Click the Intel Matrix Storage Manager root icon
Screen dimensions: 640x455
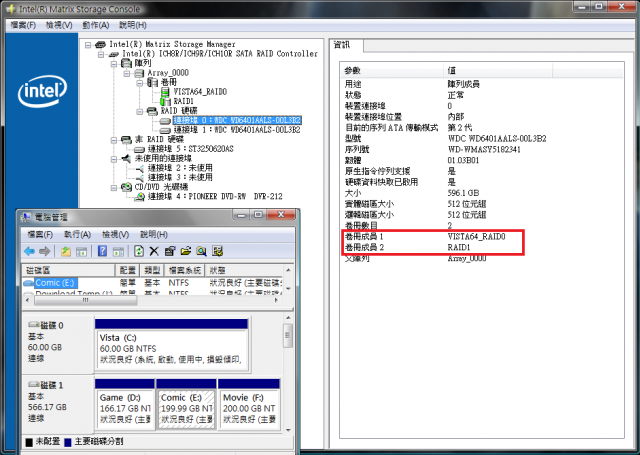pos(100,44)
